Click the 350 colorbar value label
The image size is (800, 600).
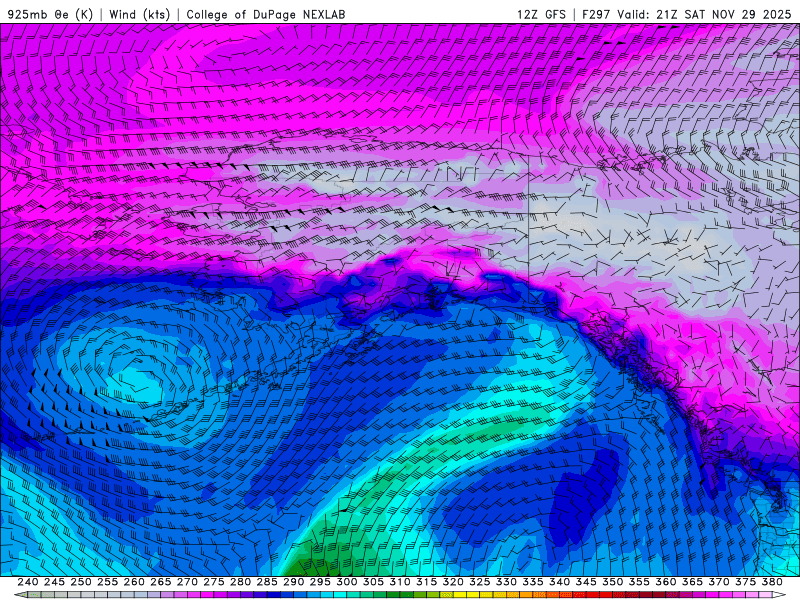tap(612, 582)
